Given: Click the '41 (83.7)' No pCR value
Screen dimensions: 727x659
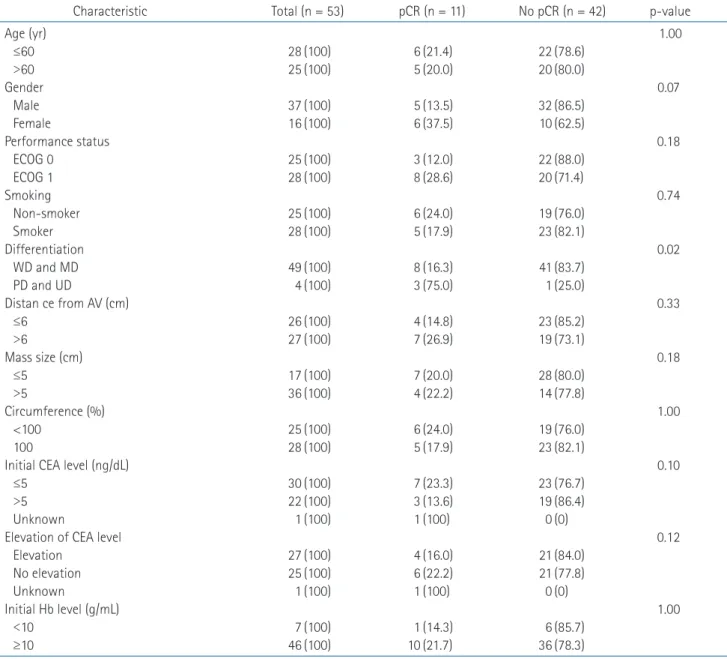Looking at the screenshot, I should [561, 267].
